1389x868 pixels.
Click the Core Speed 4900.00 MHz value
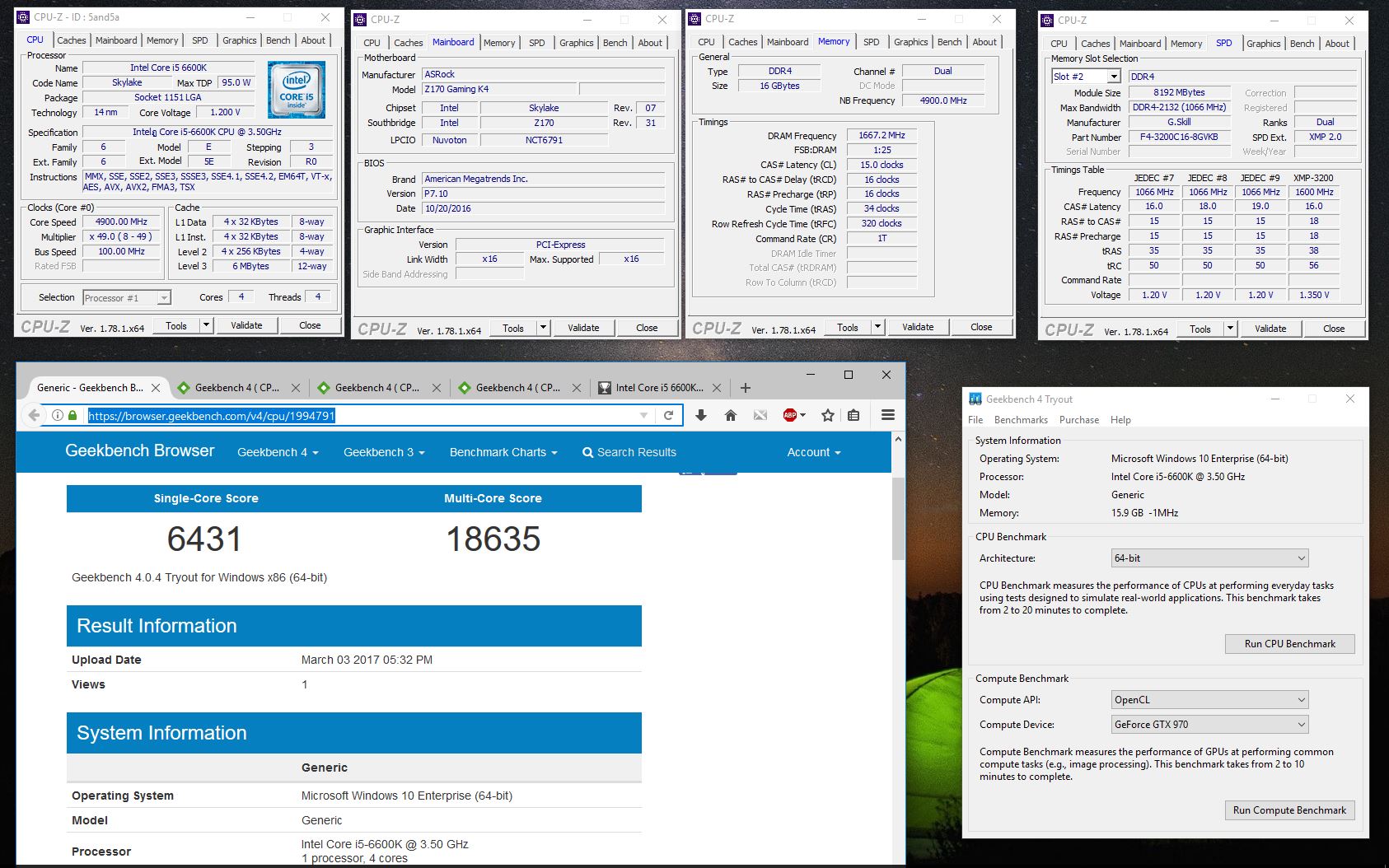(122, 222)
